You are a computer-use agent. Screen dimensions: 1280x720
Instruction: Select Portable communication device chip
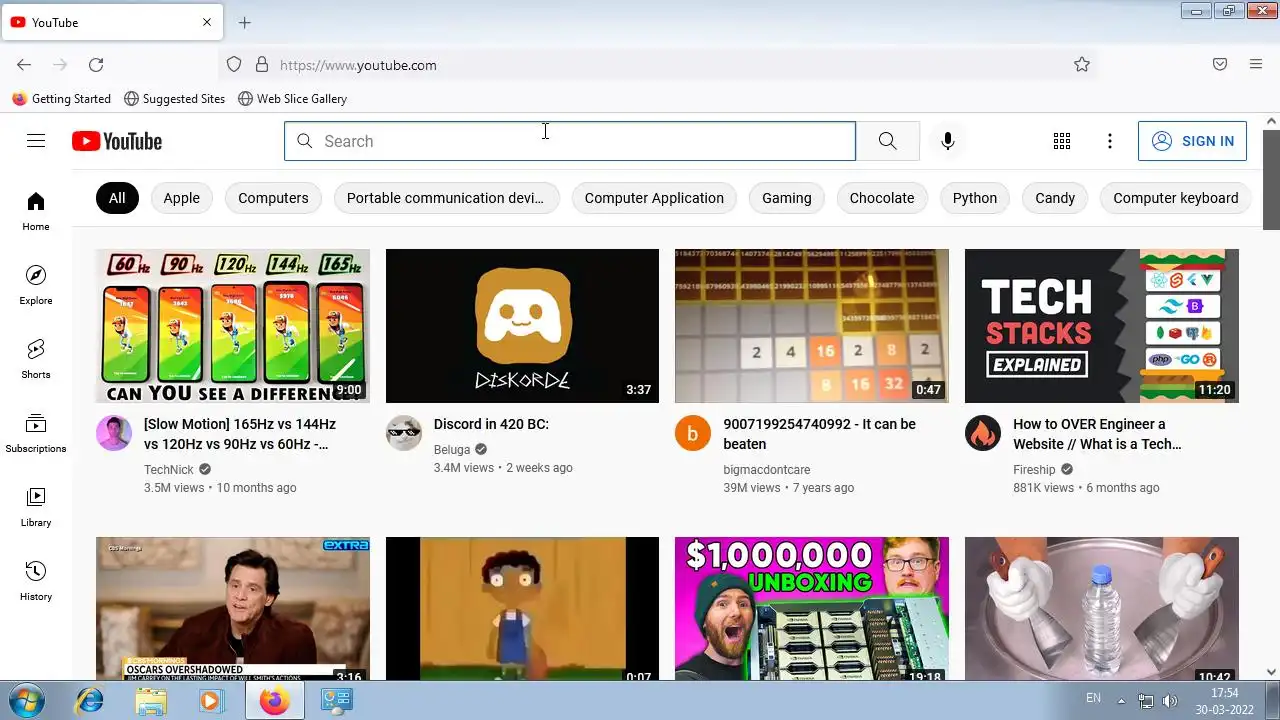pyautogui.click(x=445, y=198)
